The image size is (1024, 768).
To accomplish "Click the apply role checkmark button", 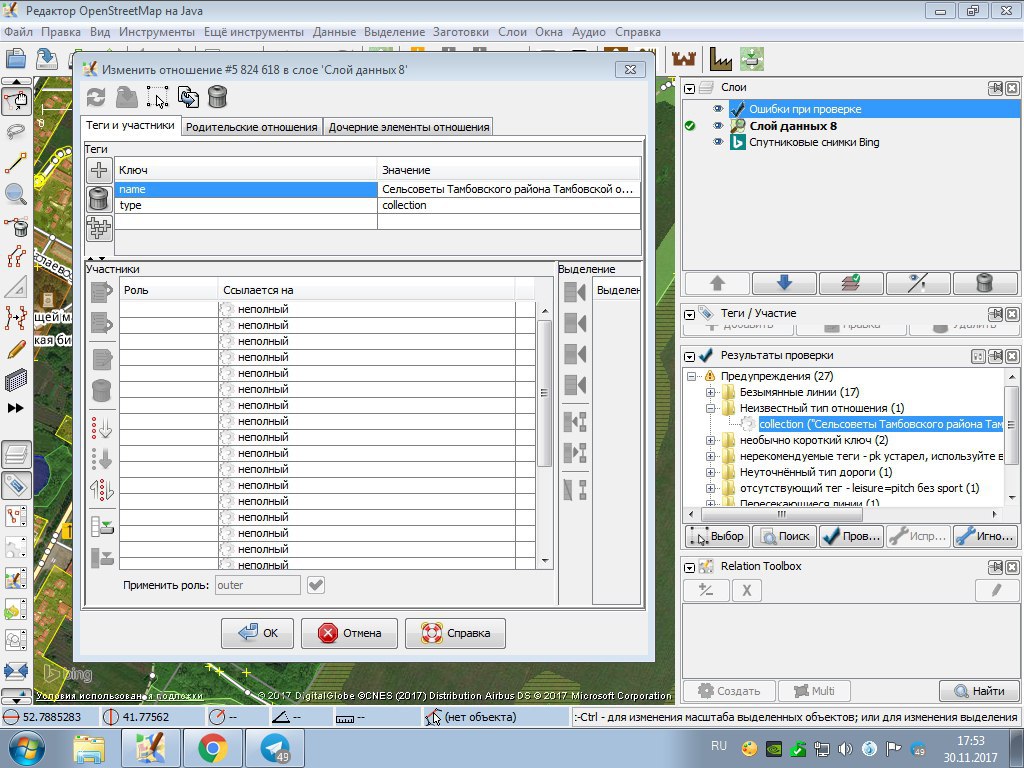I will click(315, 585).
